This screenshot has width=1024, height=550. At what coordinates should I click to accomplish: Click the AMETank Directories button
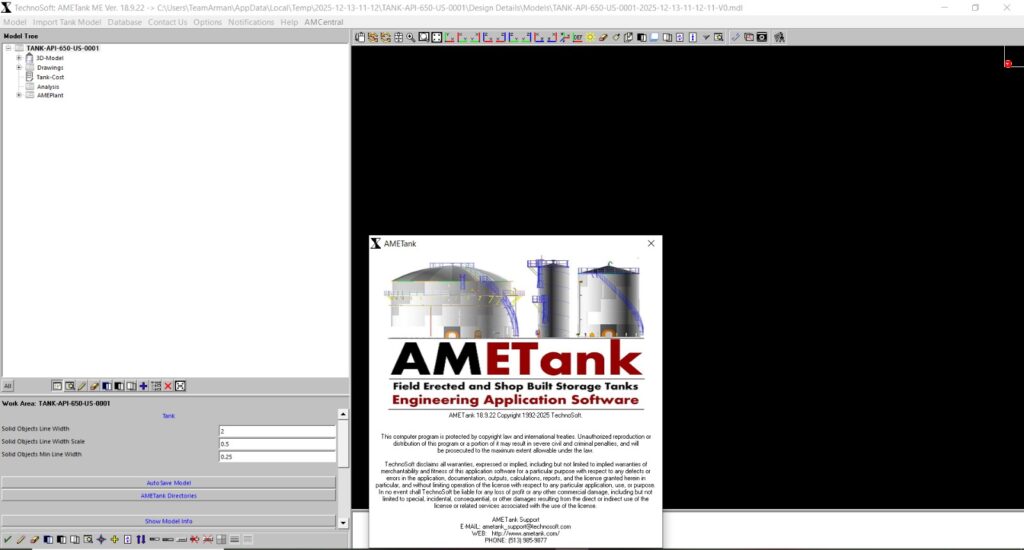[x=168, y=496]
